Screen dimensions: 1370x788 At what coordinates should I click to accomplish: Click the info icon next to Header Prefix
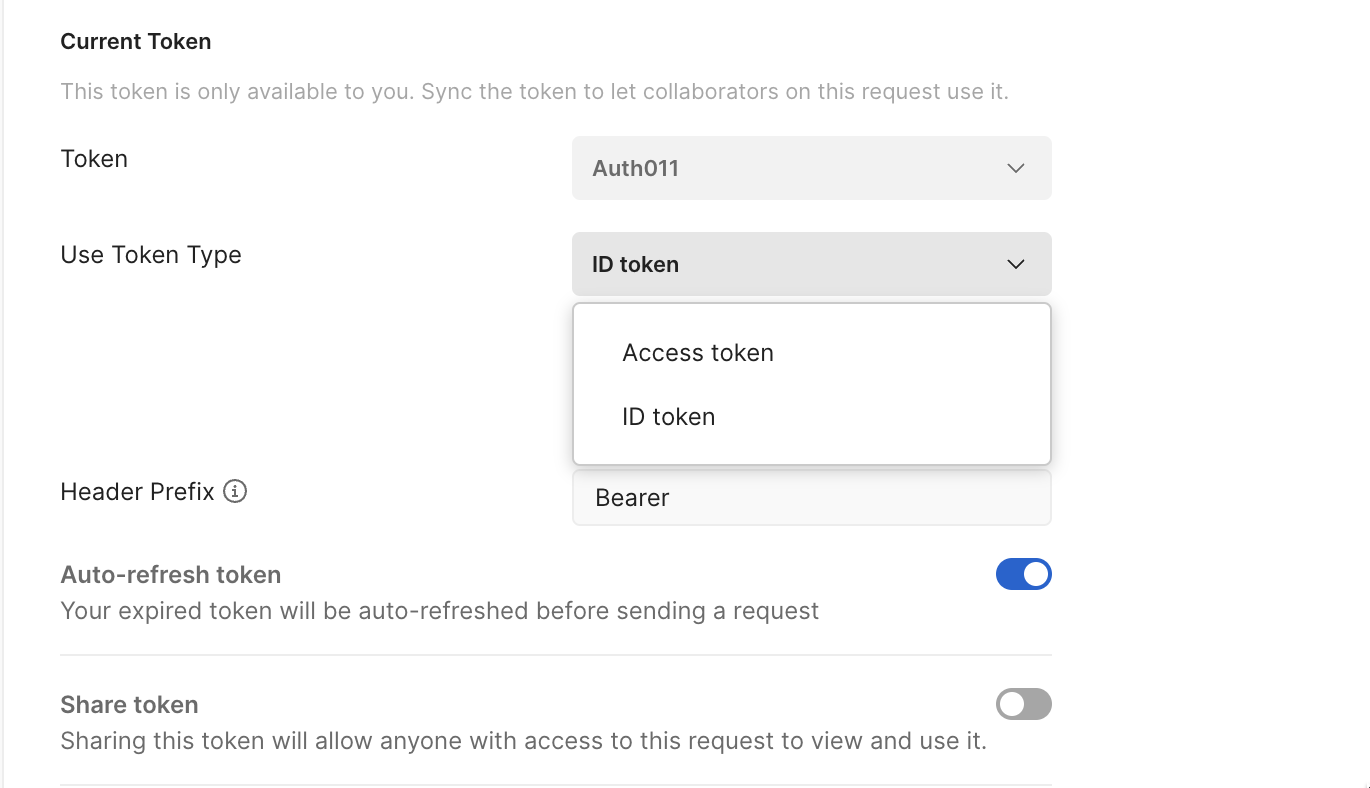point(234,491)
